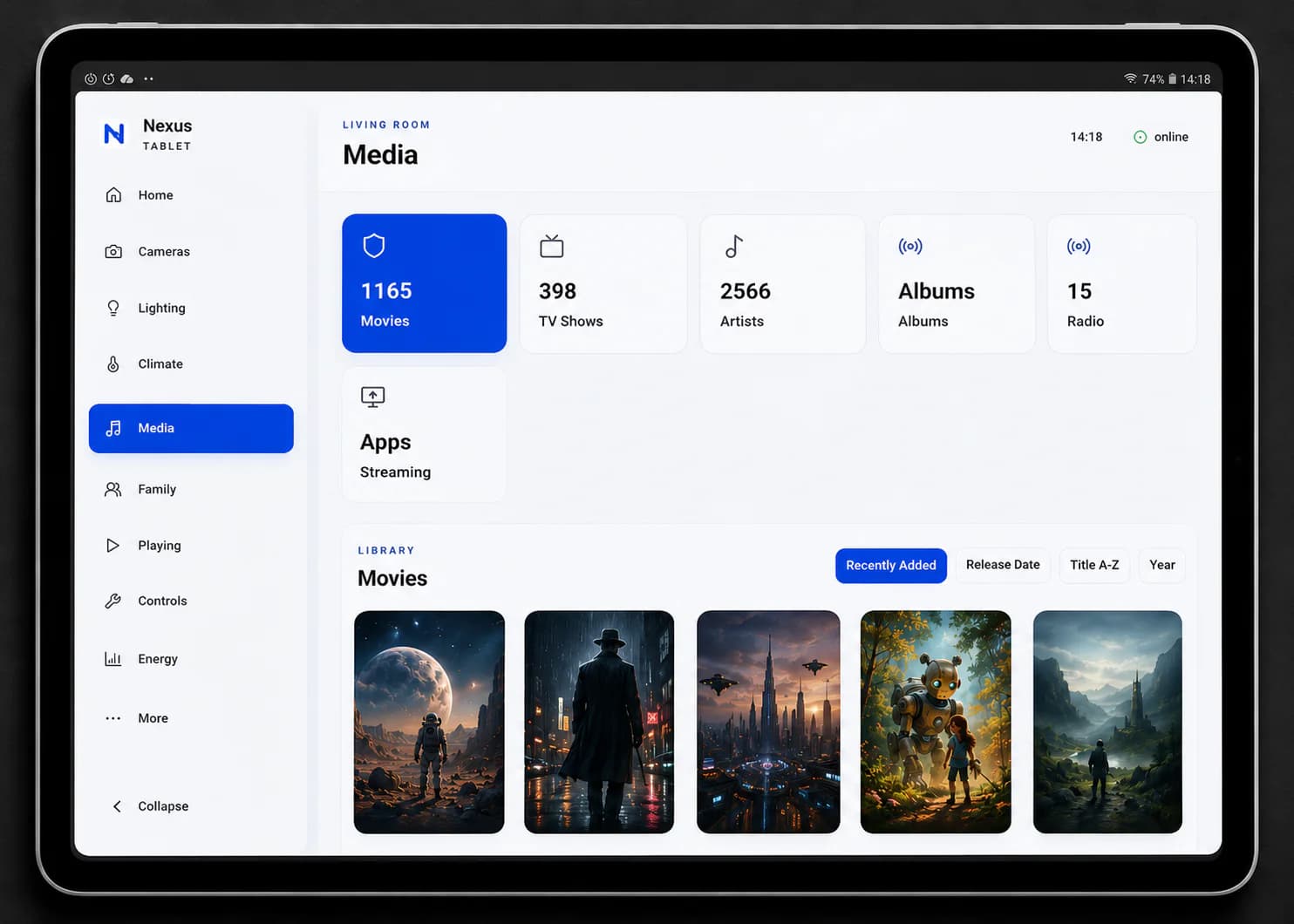Click the online status label

pyautogui.click(x=1171, y=137)
